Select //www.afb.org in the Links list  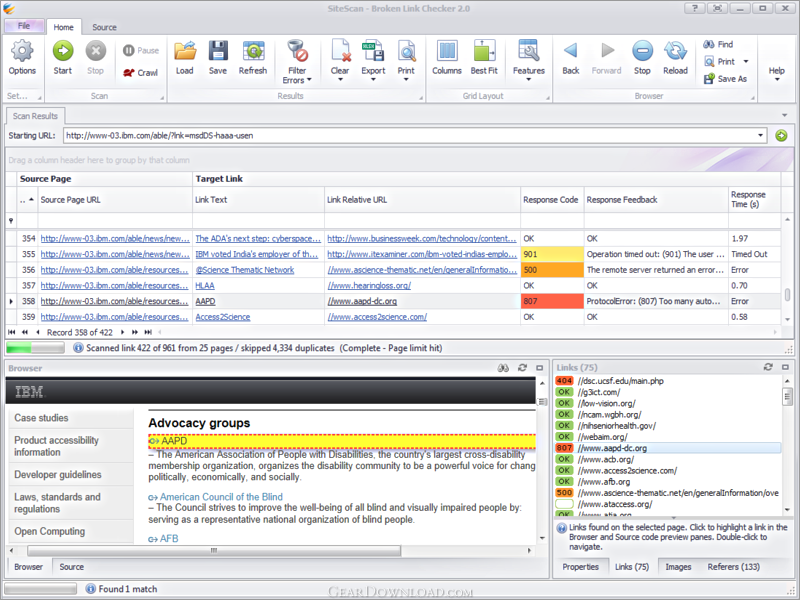[604, 482]
